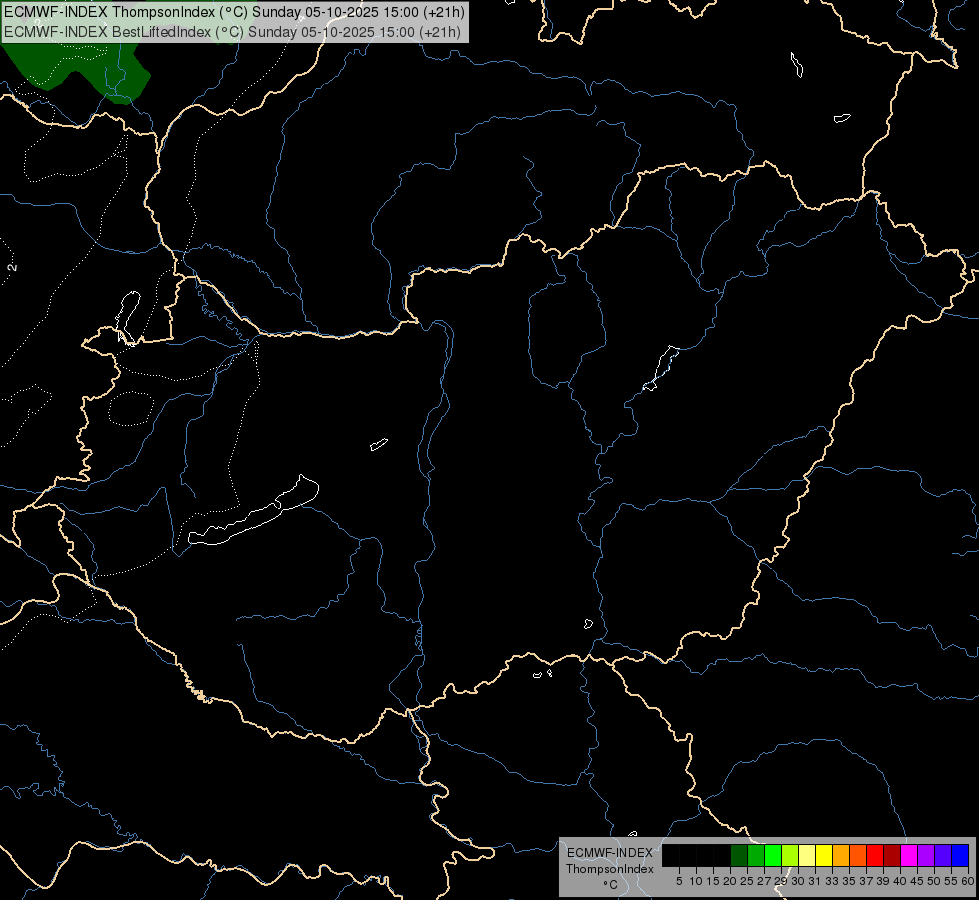Screen dimensions: 979x900
Task: Click the legend label ThompsonIndex
Action: coord(610,869)
